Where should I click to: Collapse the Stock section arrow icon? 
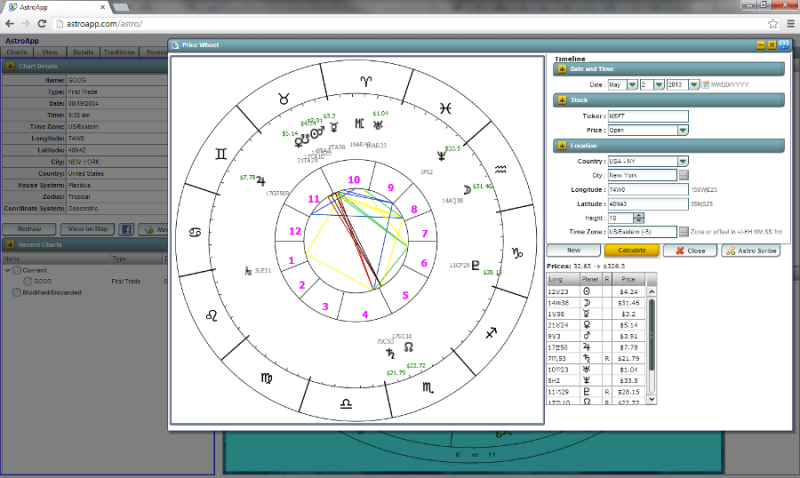coord(562,100)
